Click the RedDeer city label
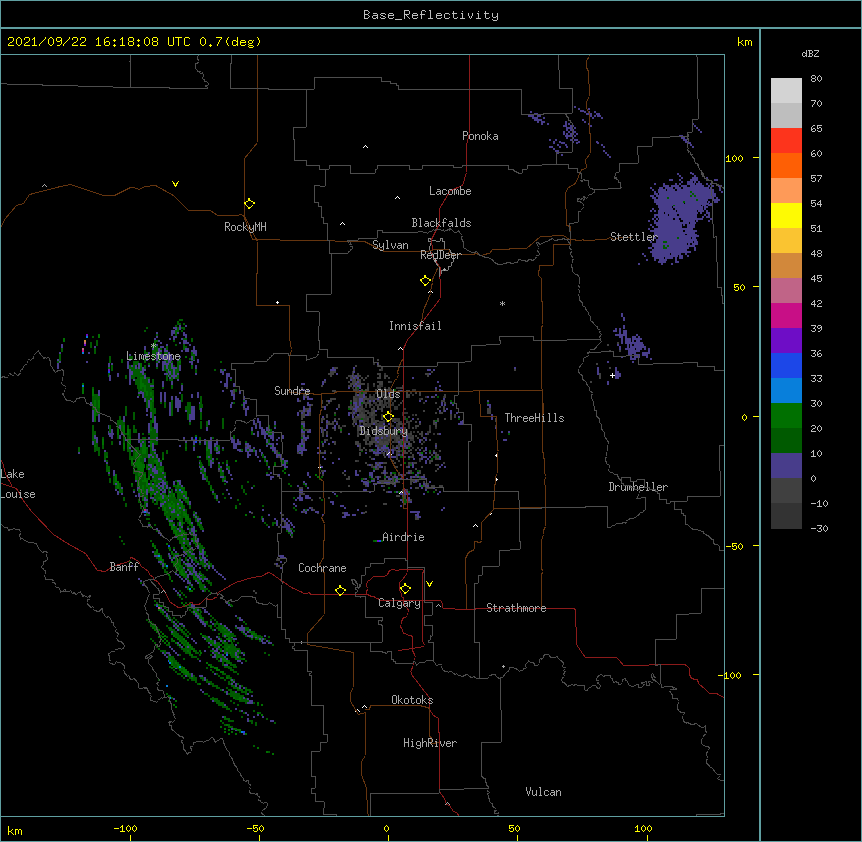Screen dimensions: 862x842 point(440,255)
